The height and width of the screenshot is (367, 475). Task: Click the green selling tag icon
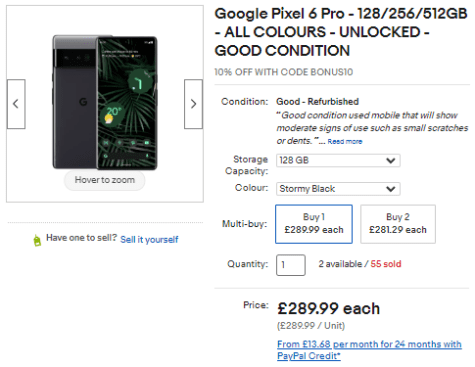tap(37, 240)
